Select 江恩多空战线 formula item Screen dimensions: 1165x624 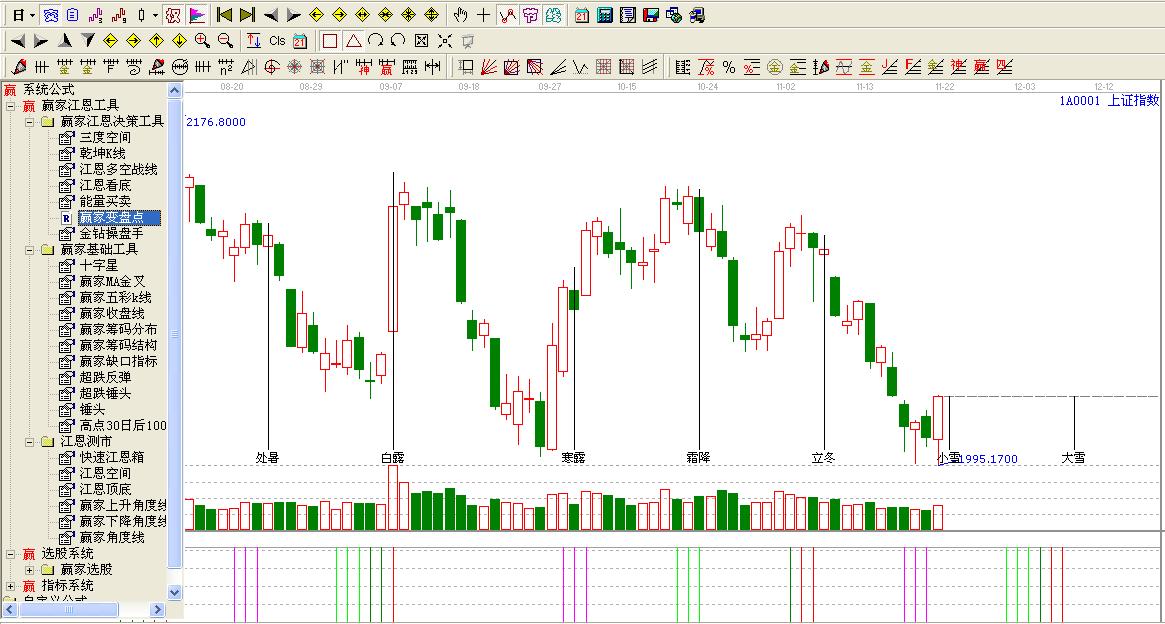click(118, 170)
